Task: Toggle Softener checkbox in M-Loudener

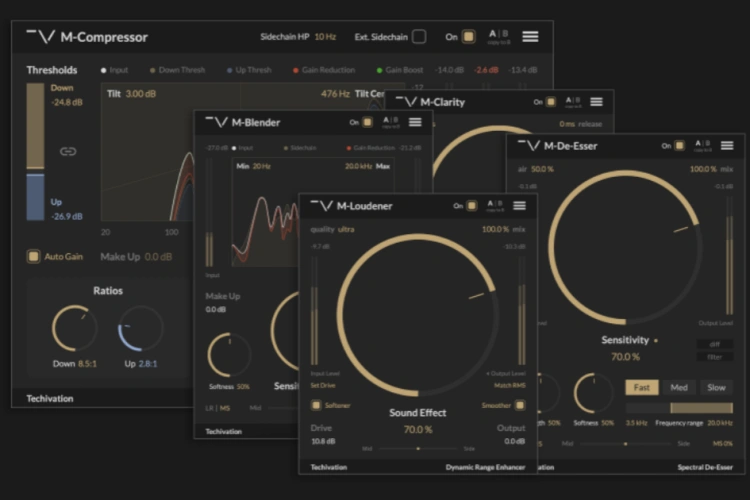Action: 316,405
